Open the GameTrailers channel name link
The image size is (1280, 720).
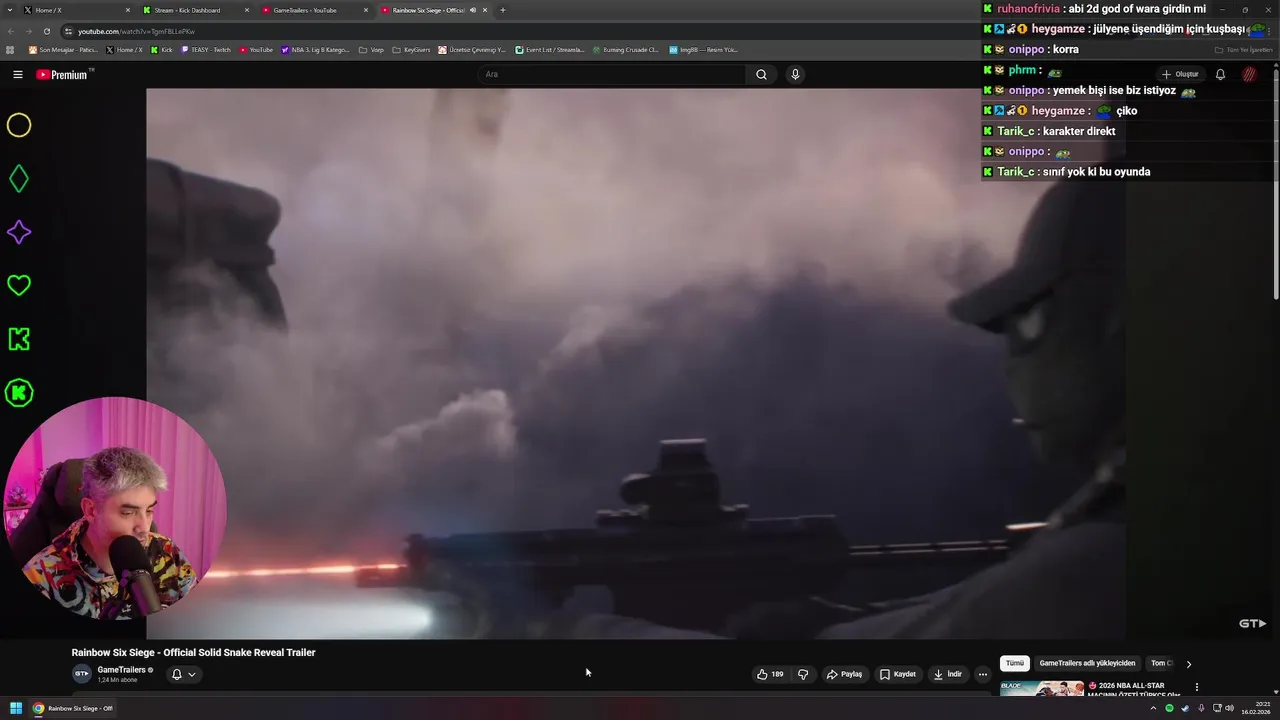coord(121,670)
